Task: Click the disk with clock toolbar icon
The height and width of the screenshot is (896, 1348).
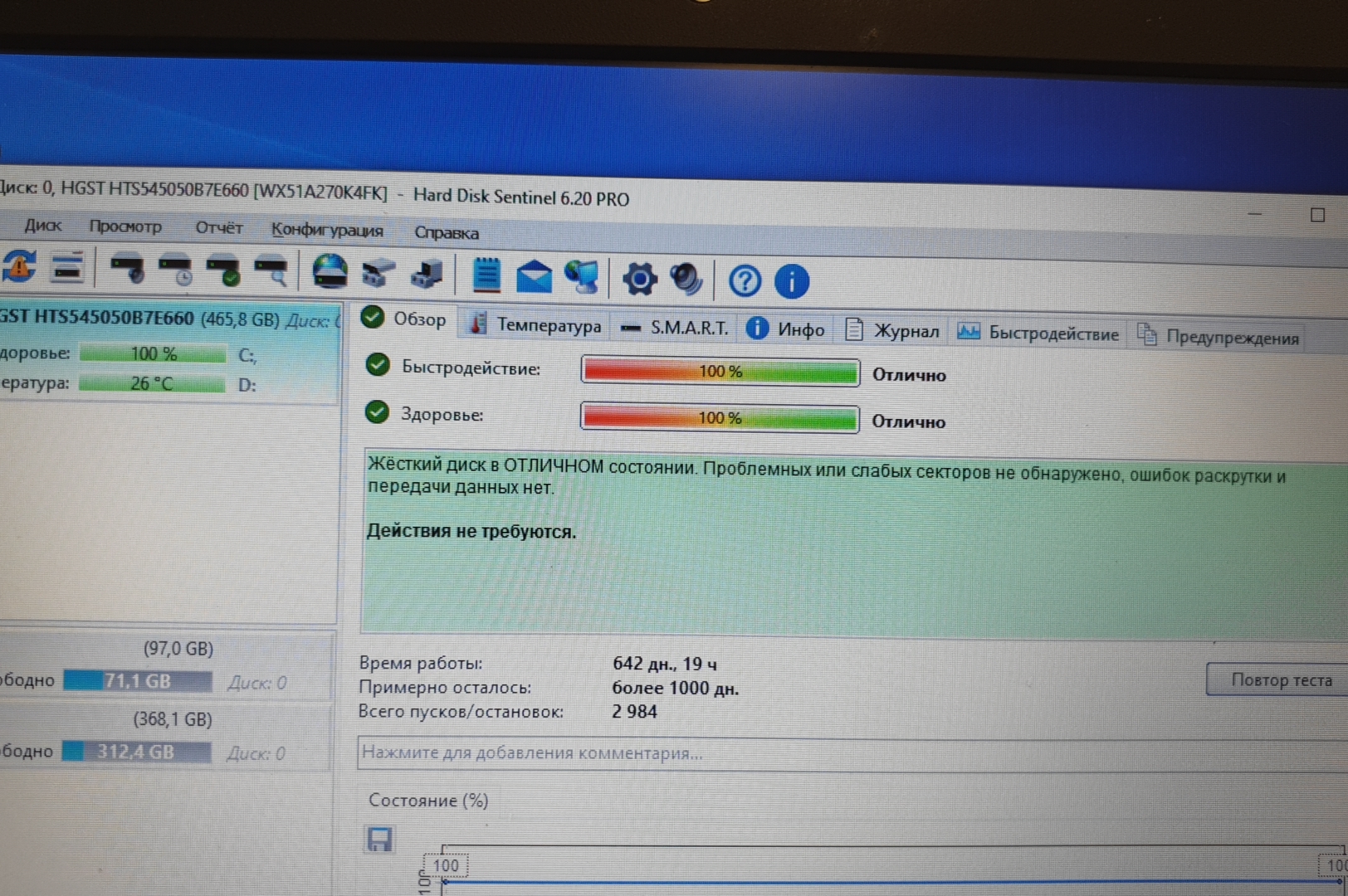Action: (x=176, y=270)
